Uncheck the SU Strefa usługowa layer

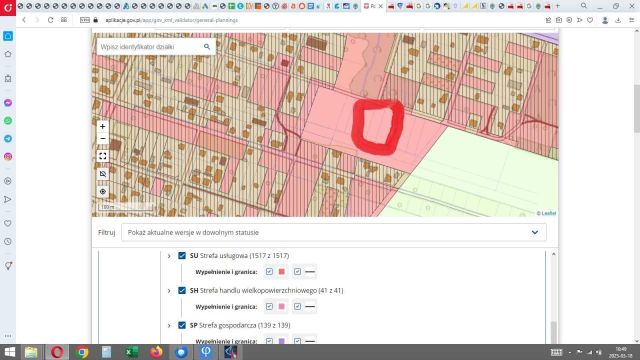click(x=182, y=256)
